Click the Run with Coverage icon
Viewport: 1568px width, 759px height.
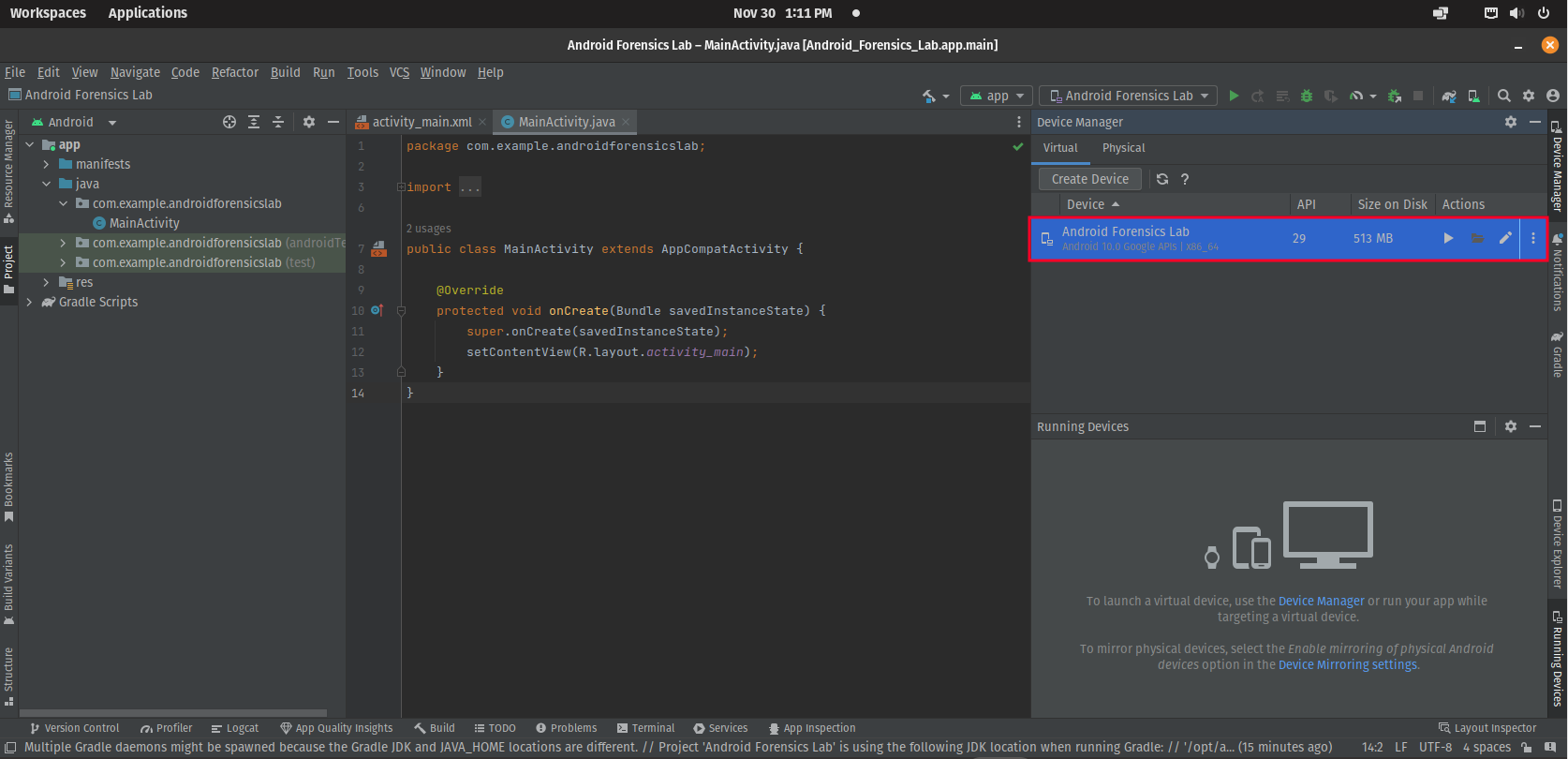point(1331,96)
